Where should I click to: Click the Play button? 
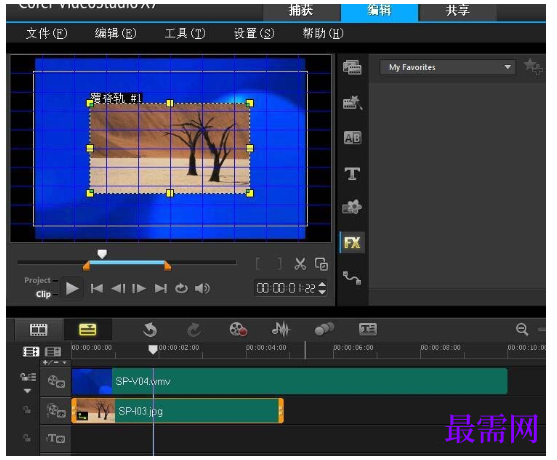click(x=72, y=288)
